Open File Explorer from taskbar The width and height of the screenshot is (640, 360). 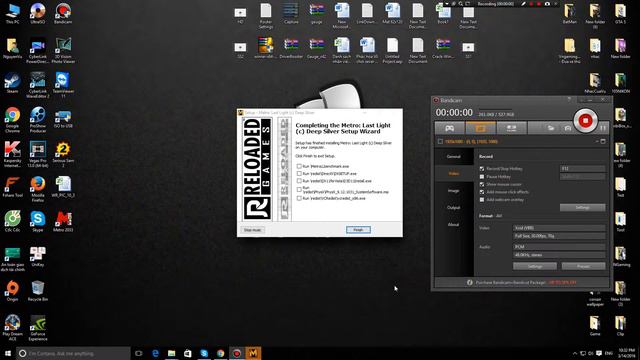(171, 353)
